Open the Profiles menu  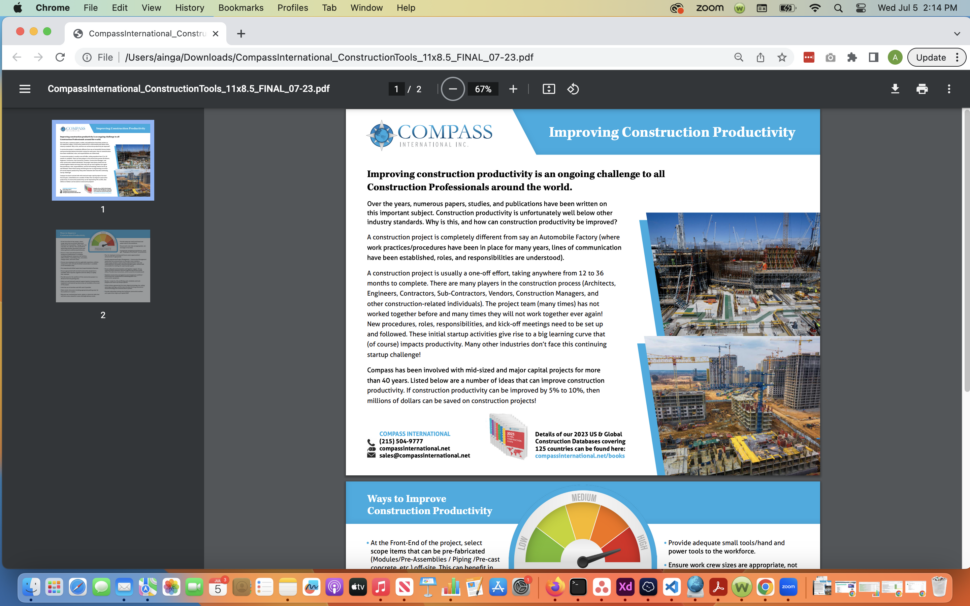point(293,8)
